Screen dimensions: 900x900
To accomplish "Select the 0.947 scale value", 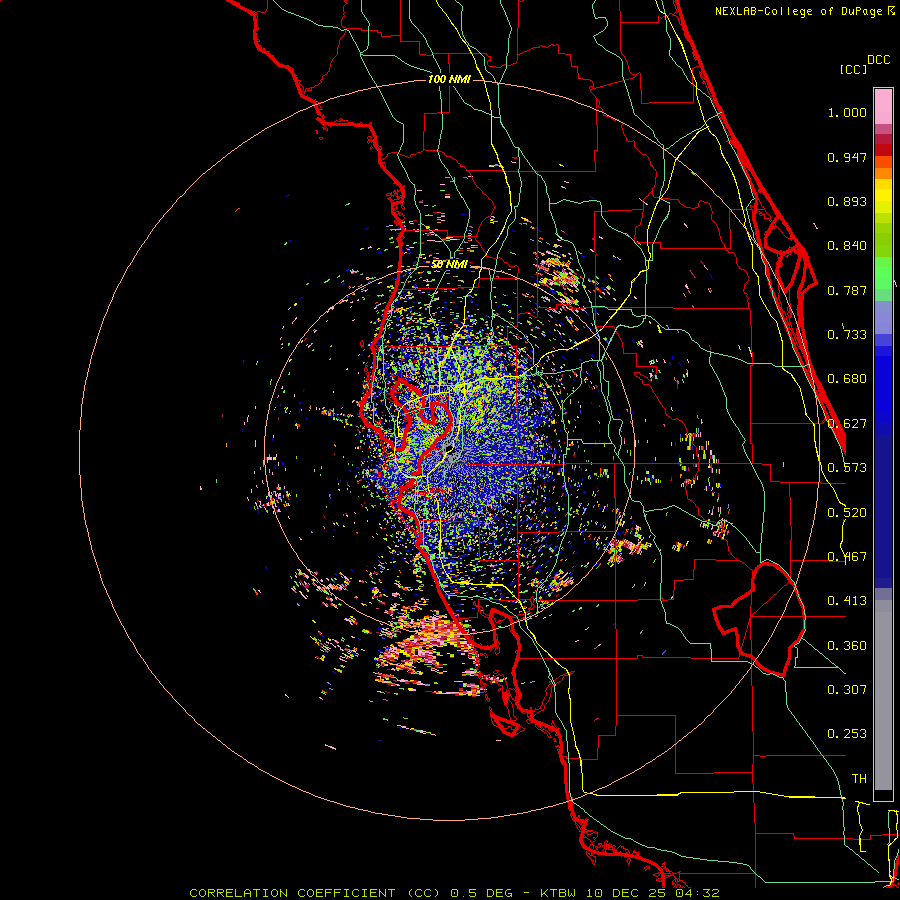I will point(847,157).
